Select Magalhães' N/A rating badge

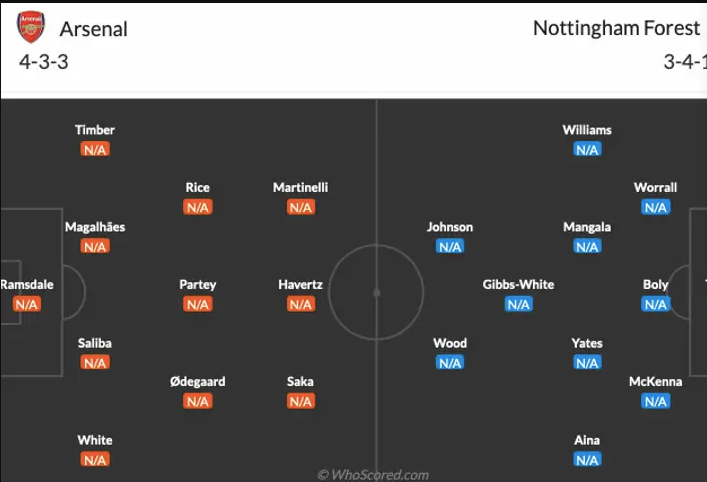[x=95, y=247]
